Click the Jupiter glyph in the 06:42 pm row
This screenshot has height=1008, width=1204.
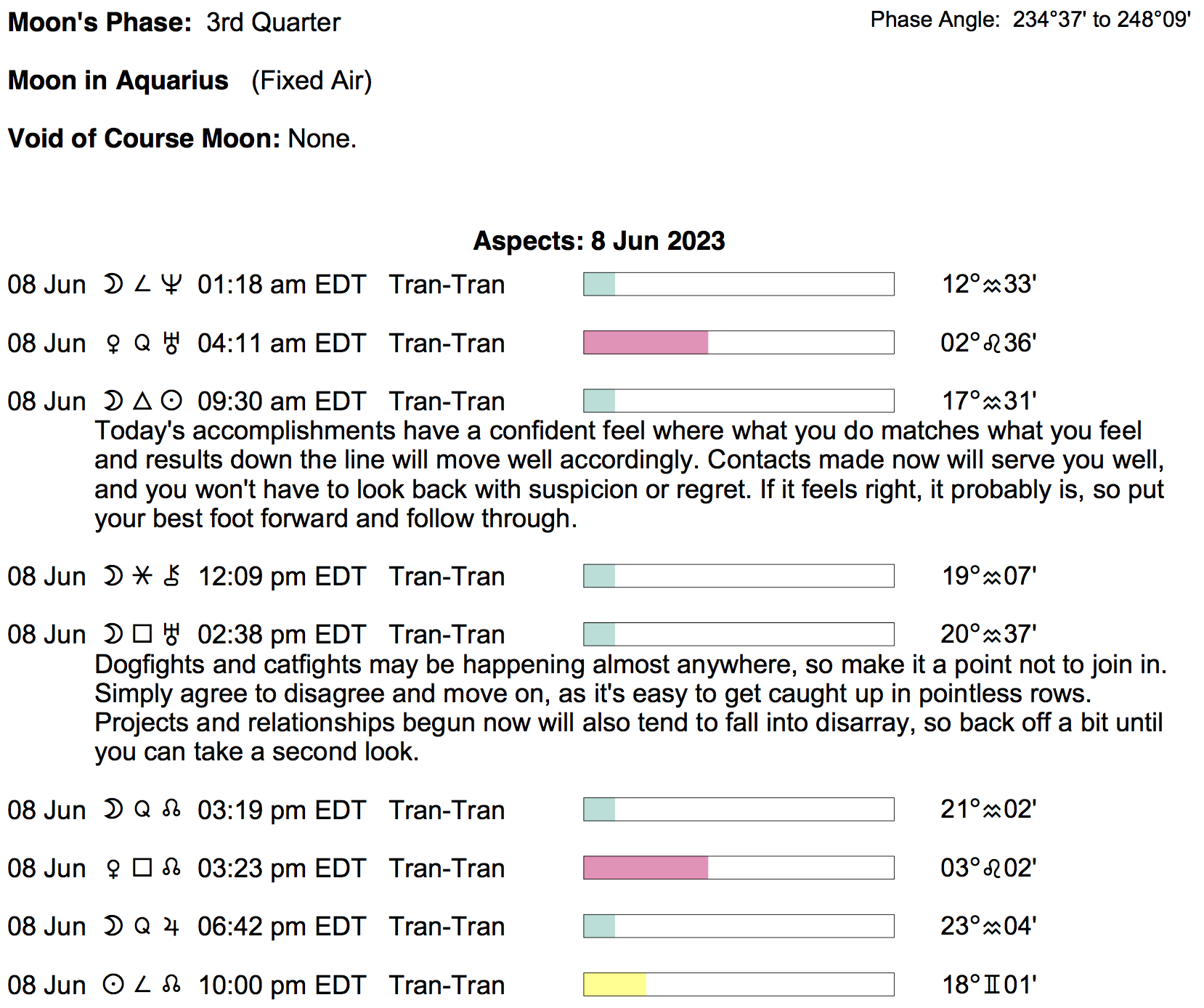(x=171, y=926)
